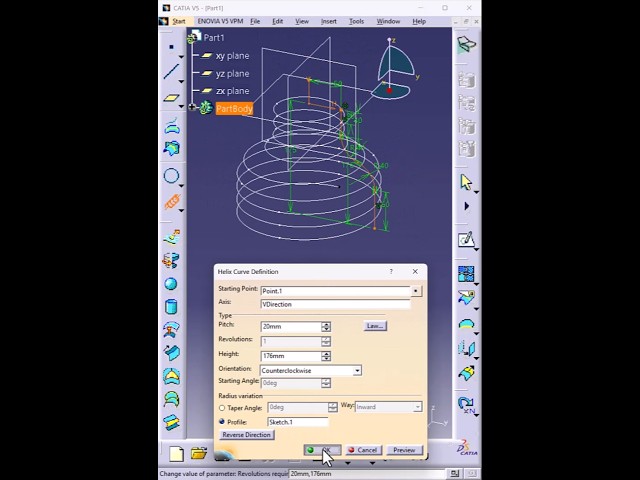Click the Law... button
This screenshot has height=480, width=640.
(375, 326)
